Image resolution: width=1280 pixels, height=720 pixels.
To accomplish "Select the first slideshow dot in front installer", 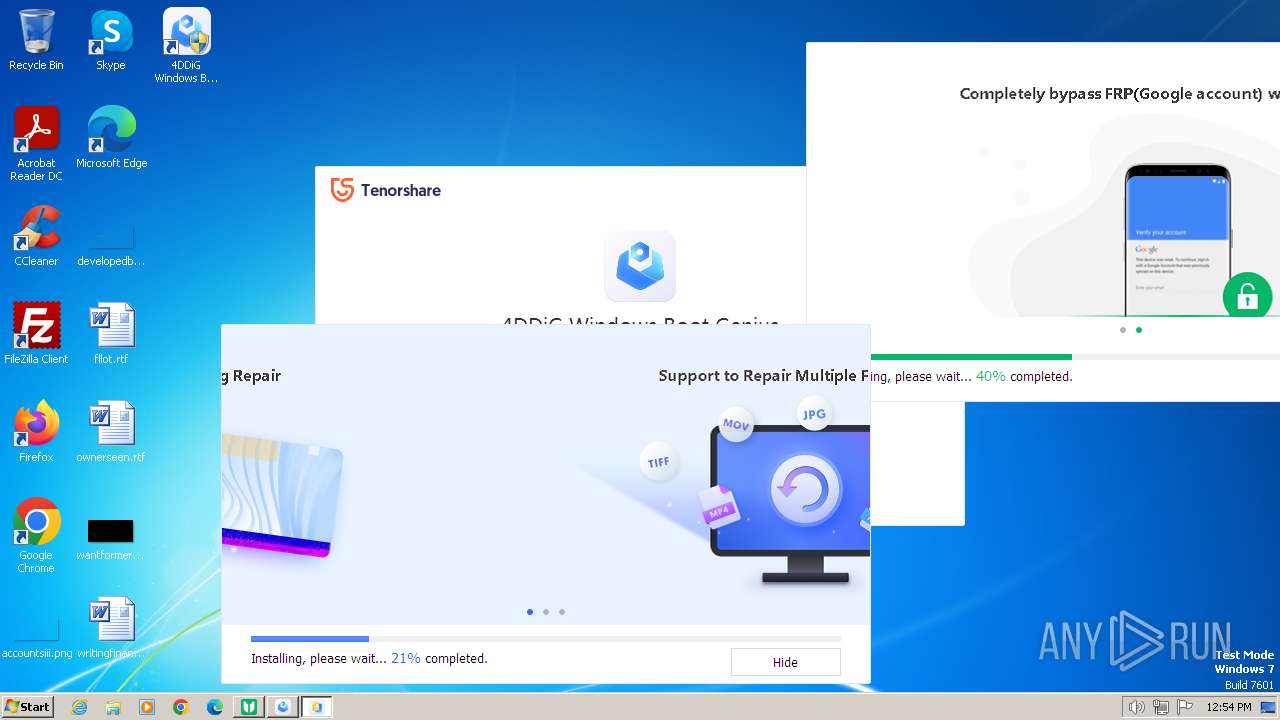I will point(530,612).
